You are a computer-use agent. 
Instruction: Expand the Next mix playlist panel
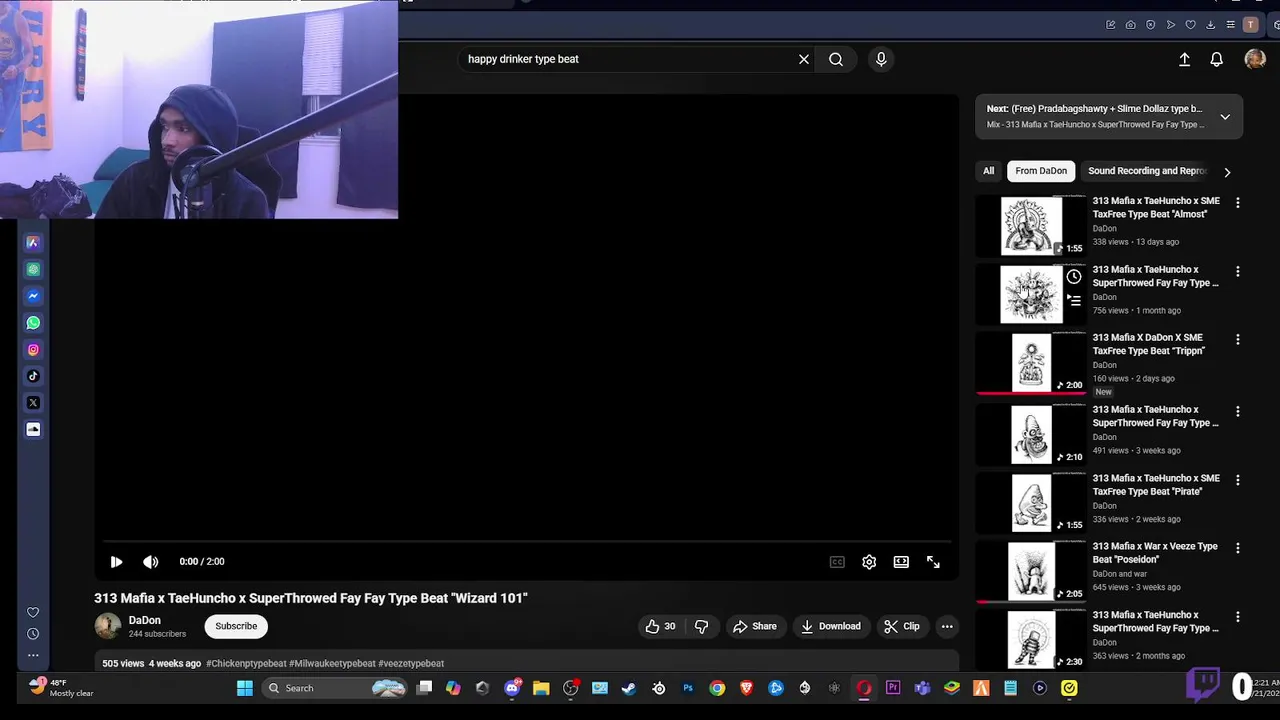point(1225,117)
